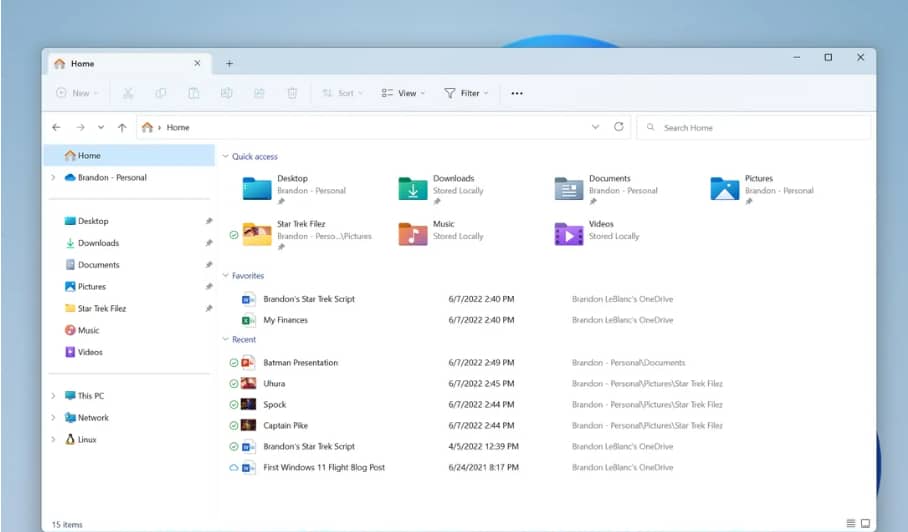
Task: Open the Spock image thumbnail
Action: [x=248, y=405]
